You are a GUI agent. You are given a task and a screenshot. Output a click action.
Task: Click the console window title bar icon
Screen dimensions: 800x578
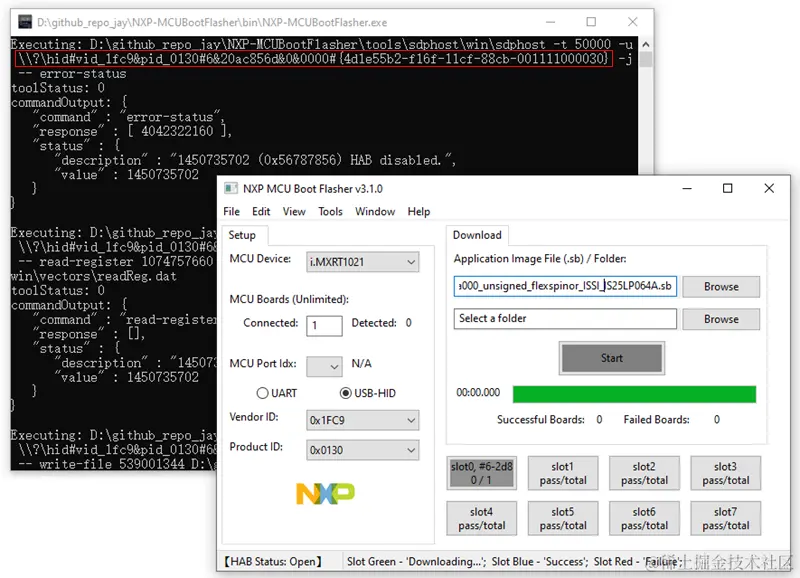click(x=24, y=22)
